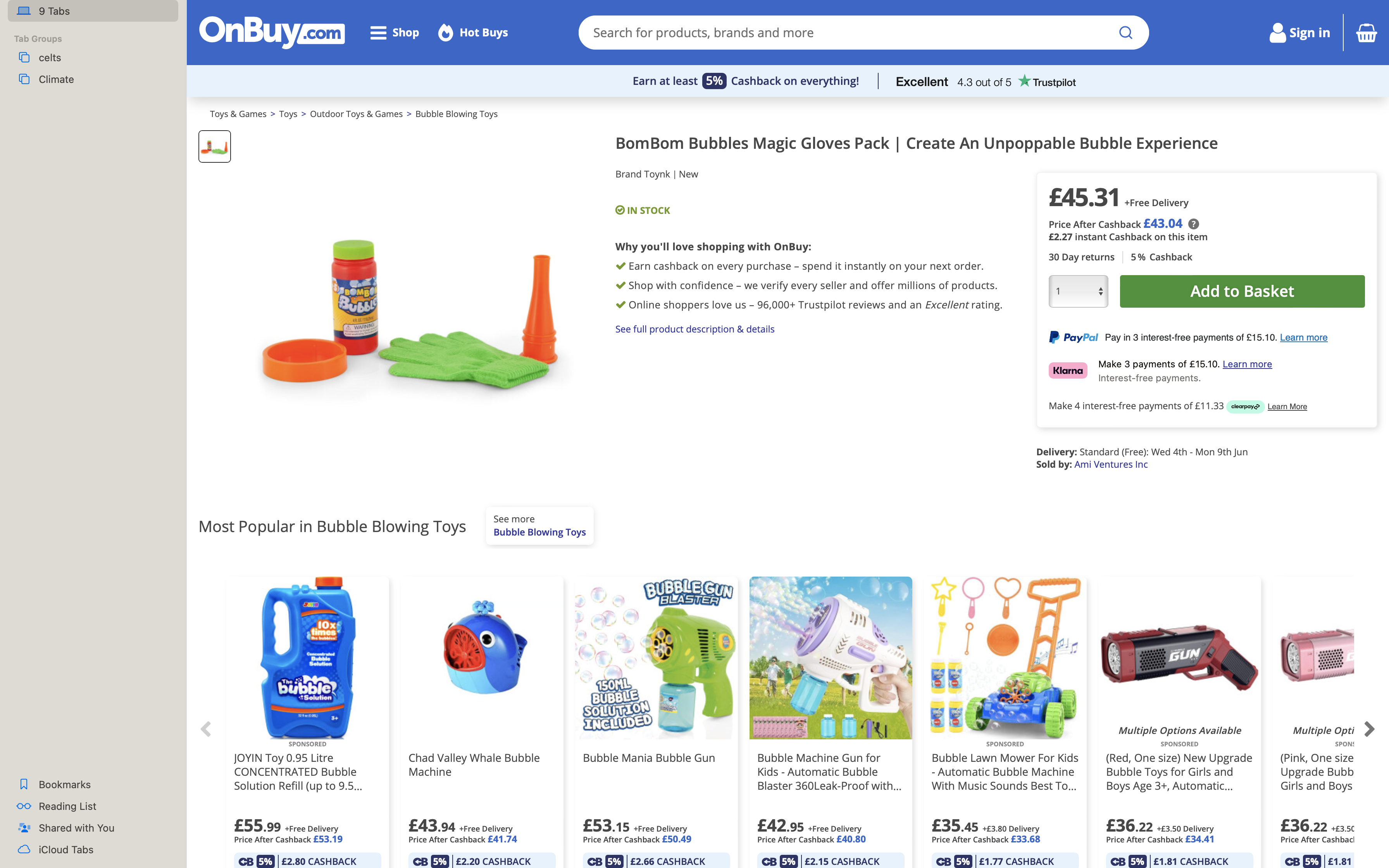Click Add to Basket button
The width and height of the screenshot is (1389, 868).
(x=1242, y=291)
